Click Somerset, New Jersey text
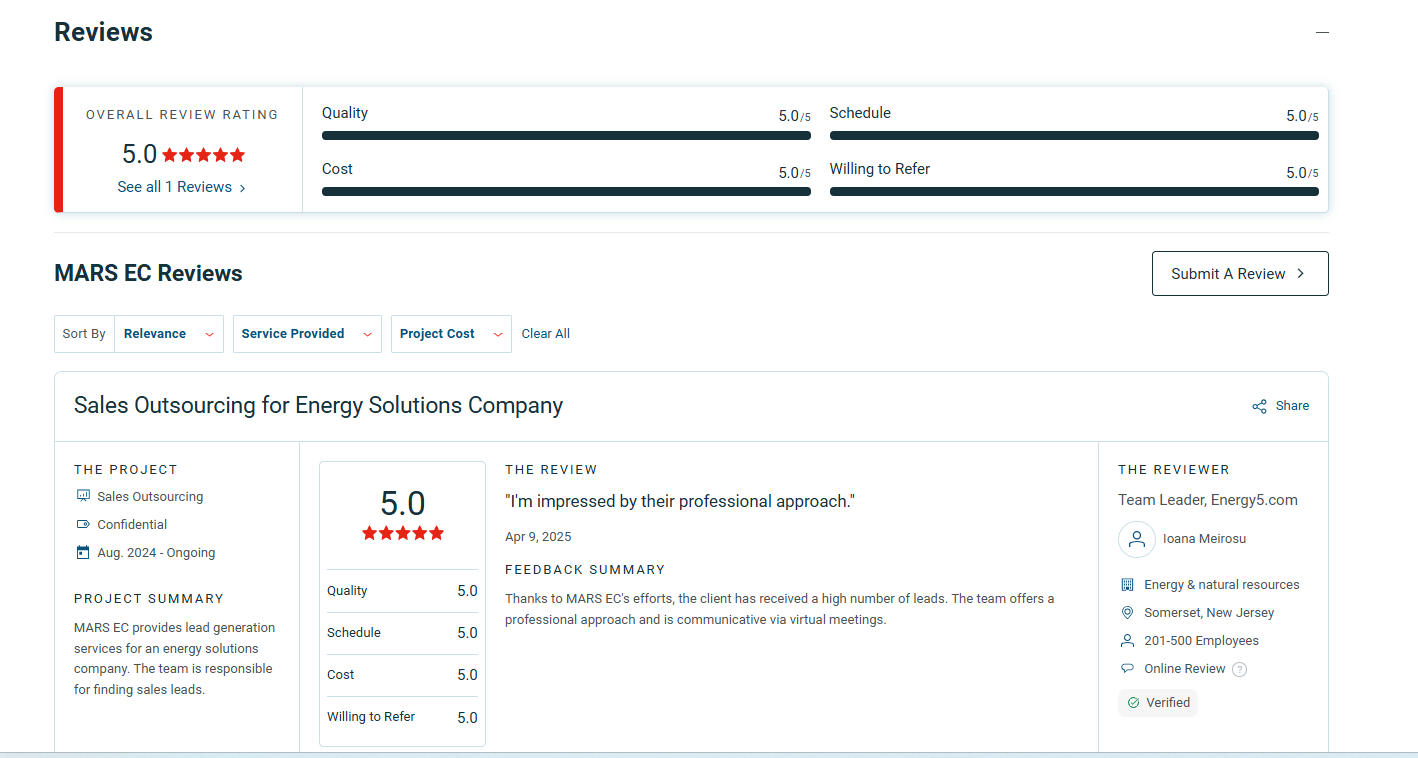1418x758 pixels. click(1209, 612)
